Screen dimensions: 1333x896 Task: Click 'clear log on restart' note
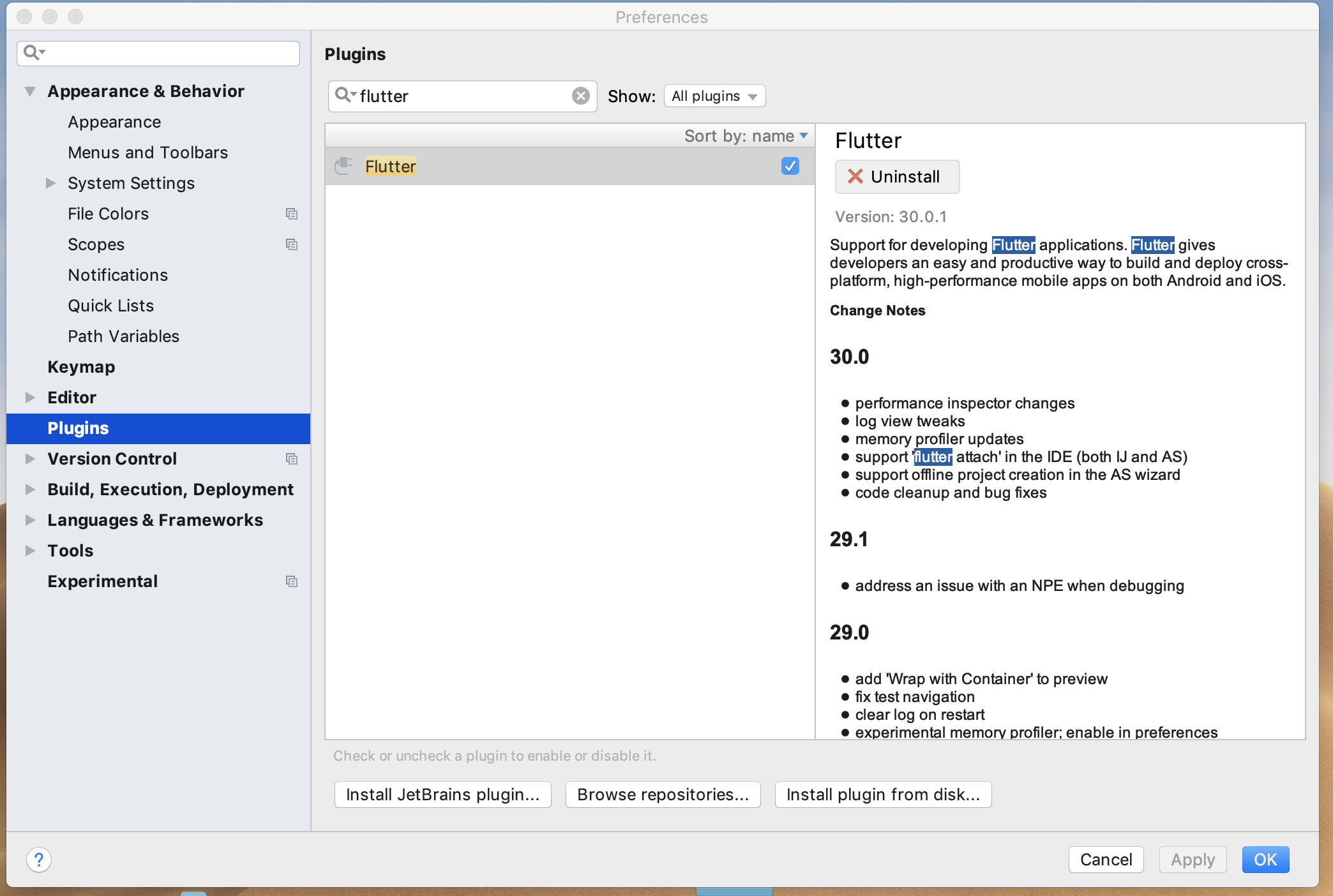pos(920,715)
